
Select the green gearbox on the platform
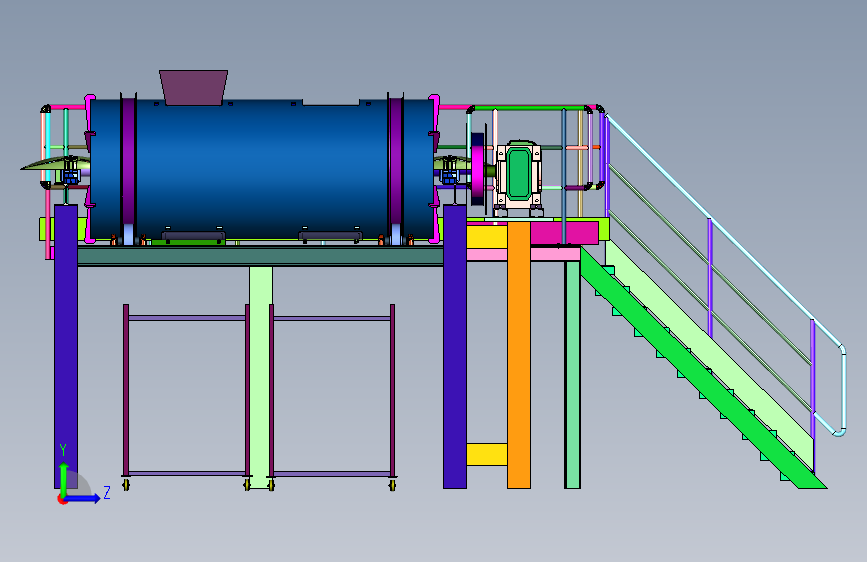519,173
